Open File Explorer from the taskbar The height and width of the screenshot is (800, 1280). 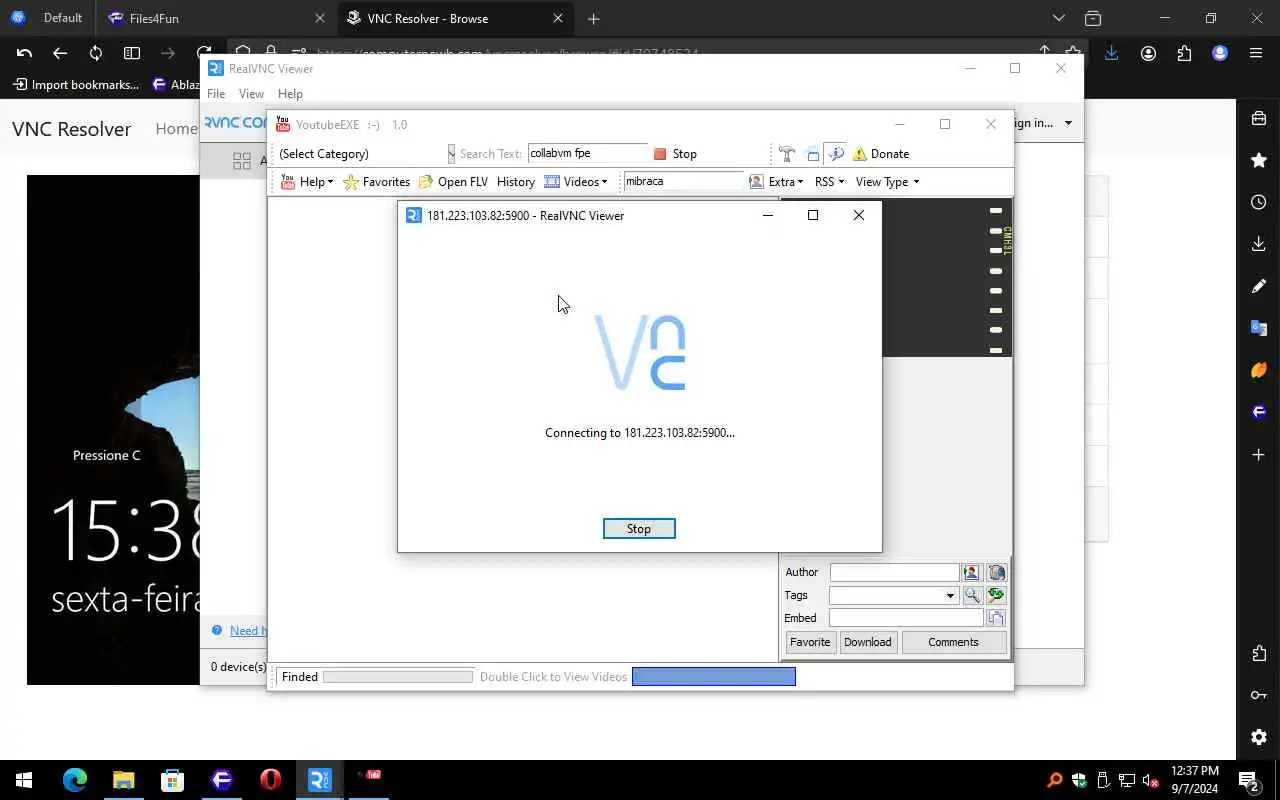(123, 780)
